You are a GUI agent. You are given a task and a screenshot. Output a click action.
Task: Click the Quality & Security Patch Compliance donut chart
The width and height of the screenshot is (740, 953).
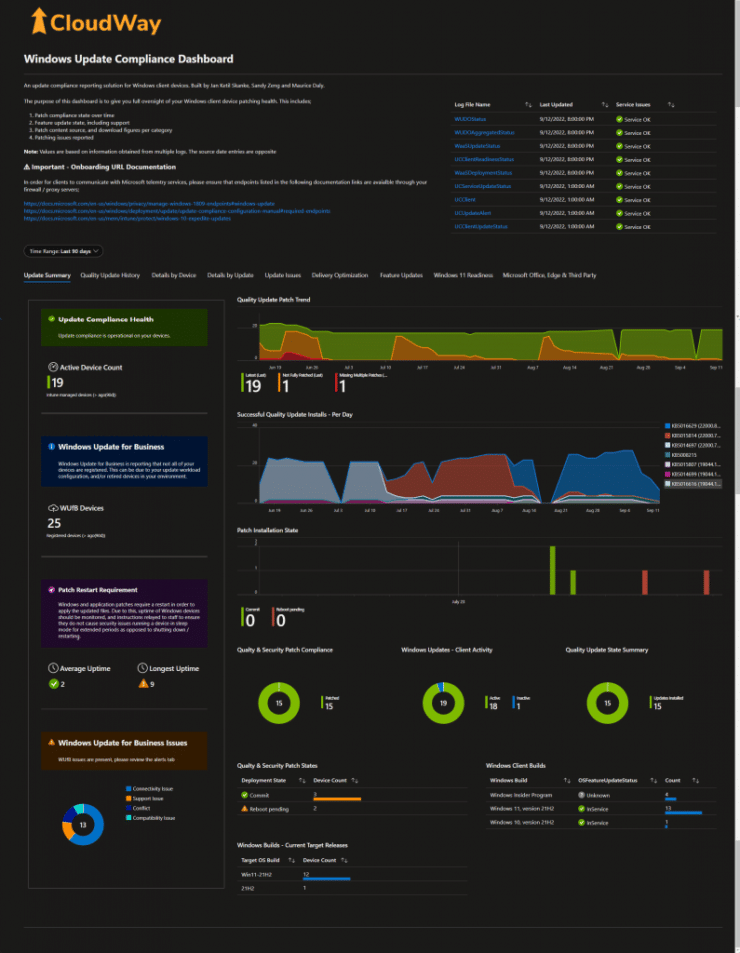[279, 703]
